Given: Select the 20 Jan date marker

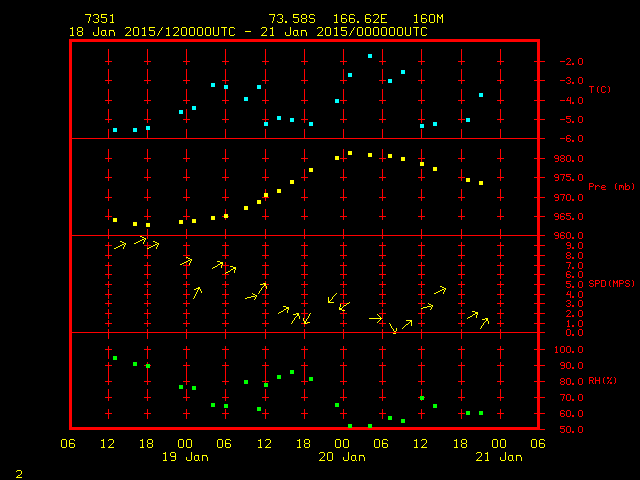Looking at the screenshot, I should [343, 457].
